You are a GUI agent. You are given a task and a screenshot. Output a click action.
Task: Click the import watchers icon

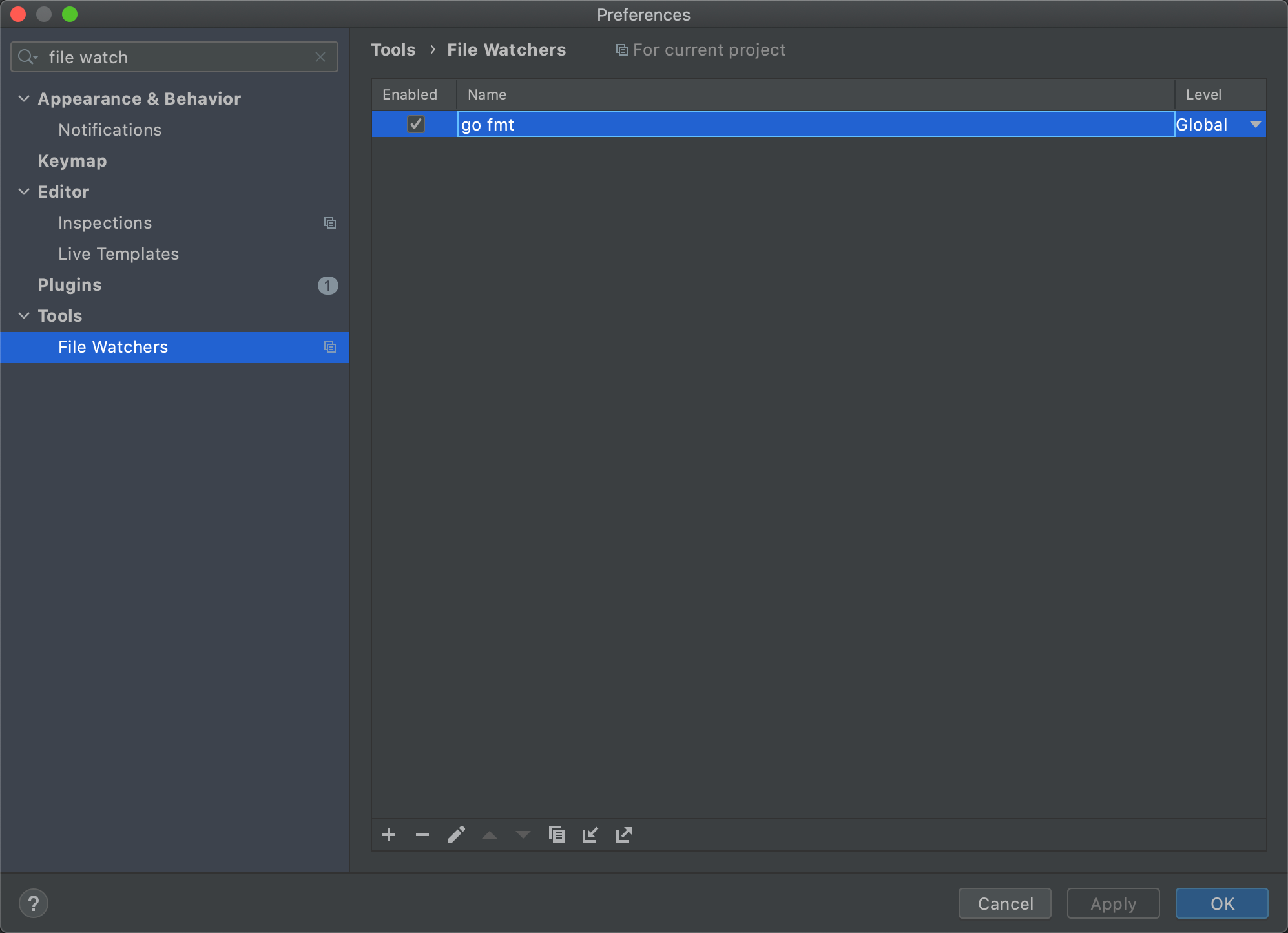[590, 835]
